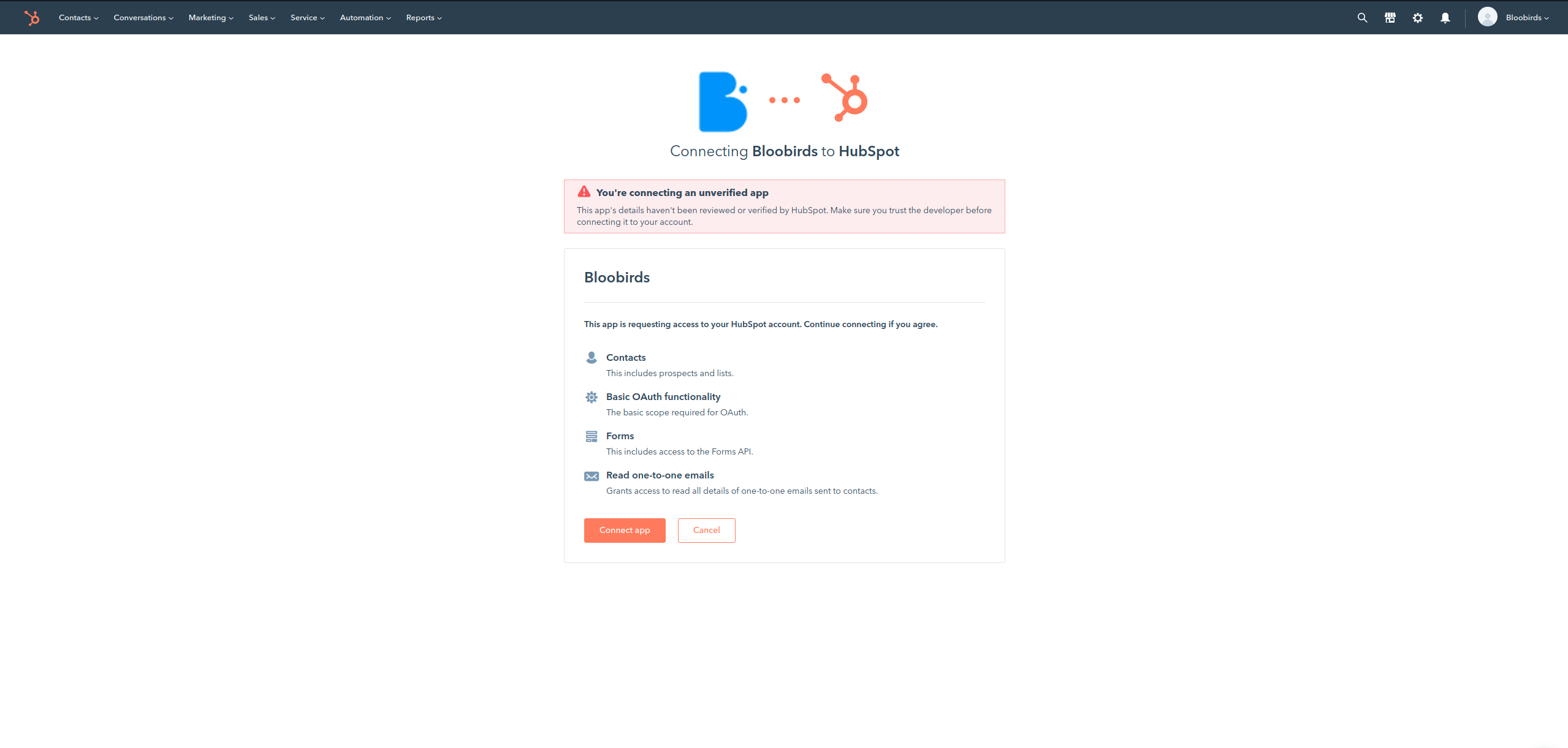The image size is (1568, 748).
Task: Click the Contacts person icon in scopes
Action: point(591,357)
